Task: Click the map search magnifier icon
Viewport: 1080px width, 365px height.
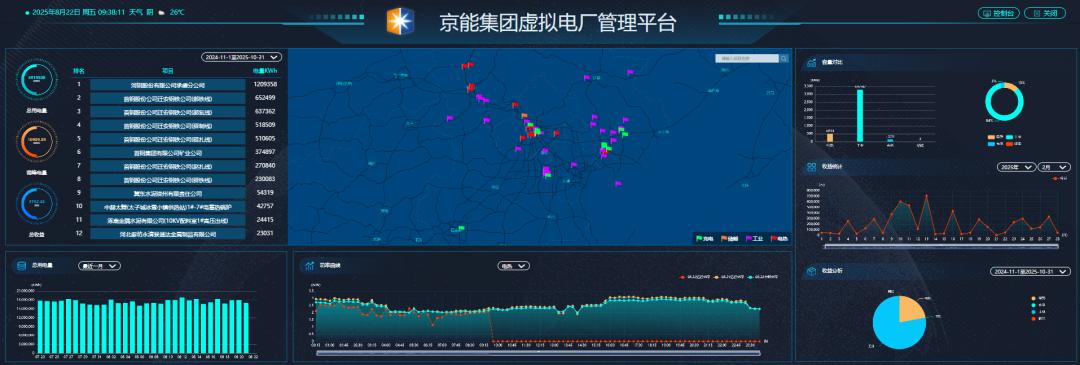Action: (x=784, y=59)
